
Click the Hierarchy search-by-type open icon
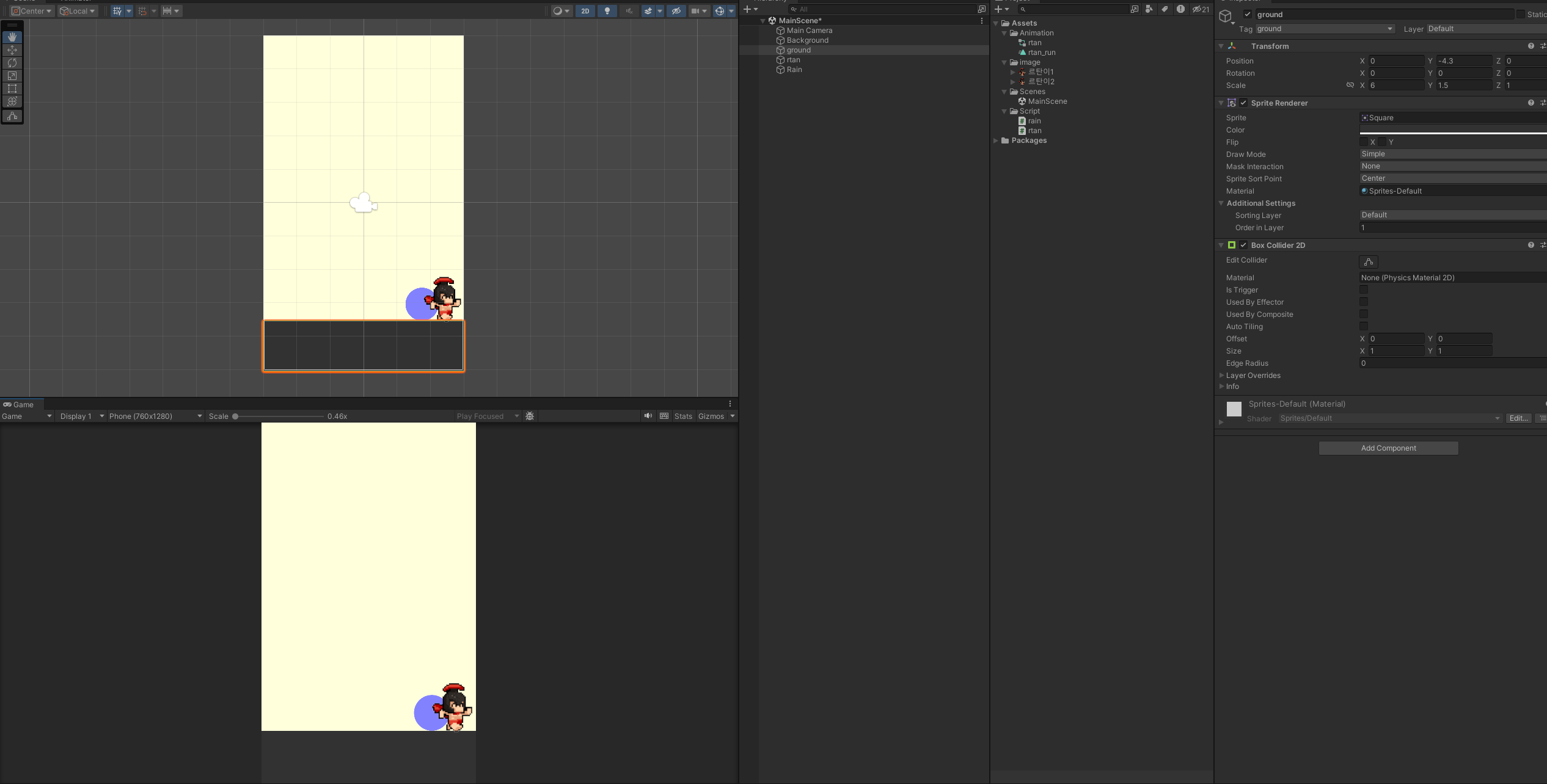pos(982,9)
